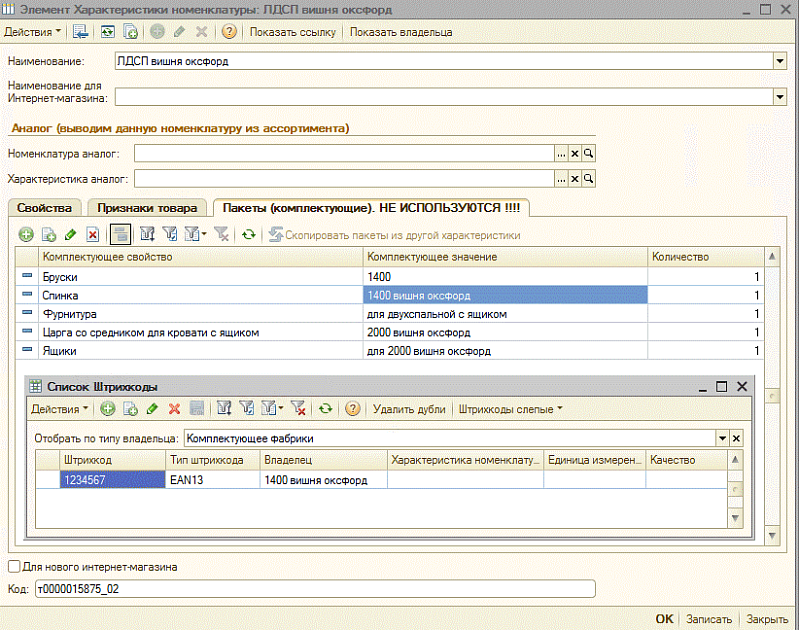The width and height of the screenshot is (799, 630).
Task: Clear the Характеристика аналог field
Action: pyautogui.click(x=575, y=179)
